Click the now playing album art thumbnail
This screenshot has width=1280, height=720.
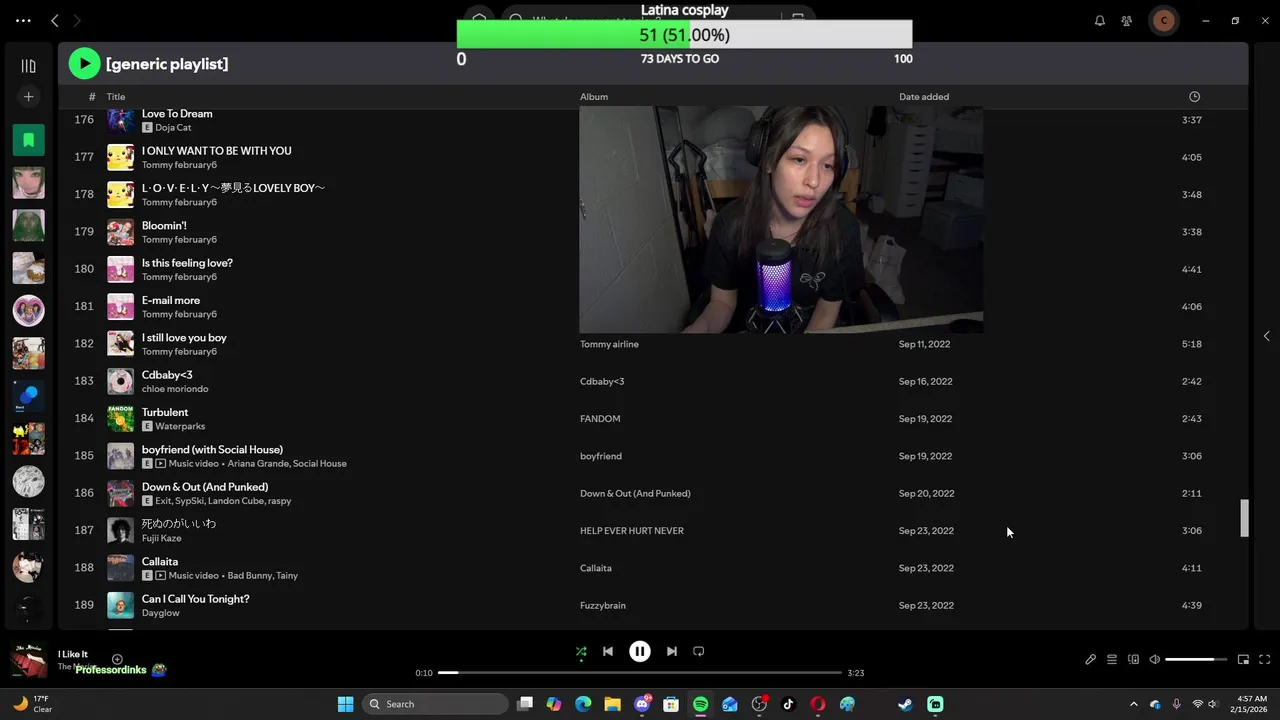(29, 660)
